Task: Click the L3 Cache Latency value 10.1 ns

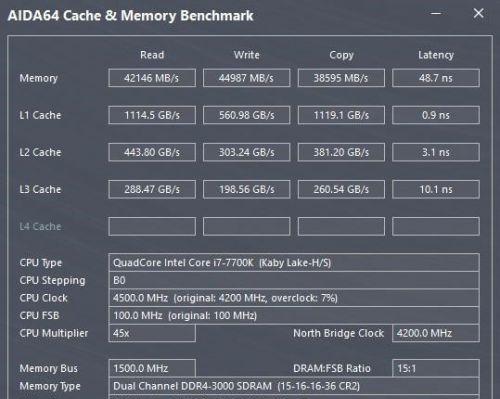Action: click(436, 189)
